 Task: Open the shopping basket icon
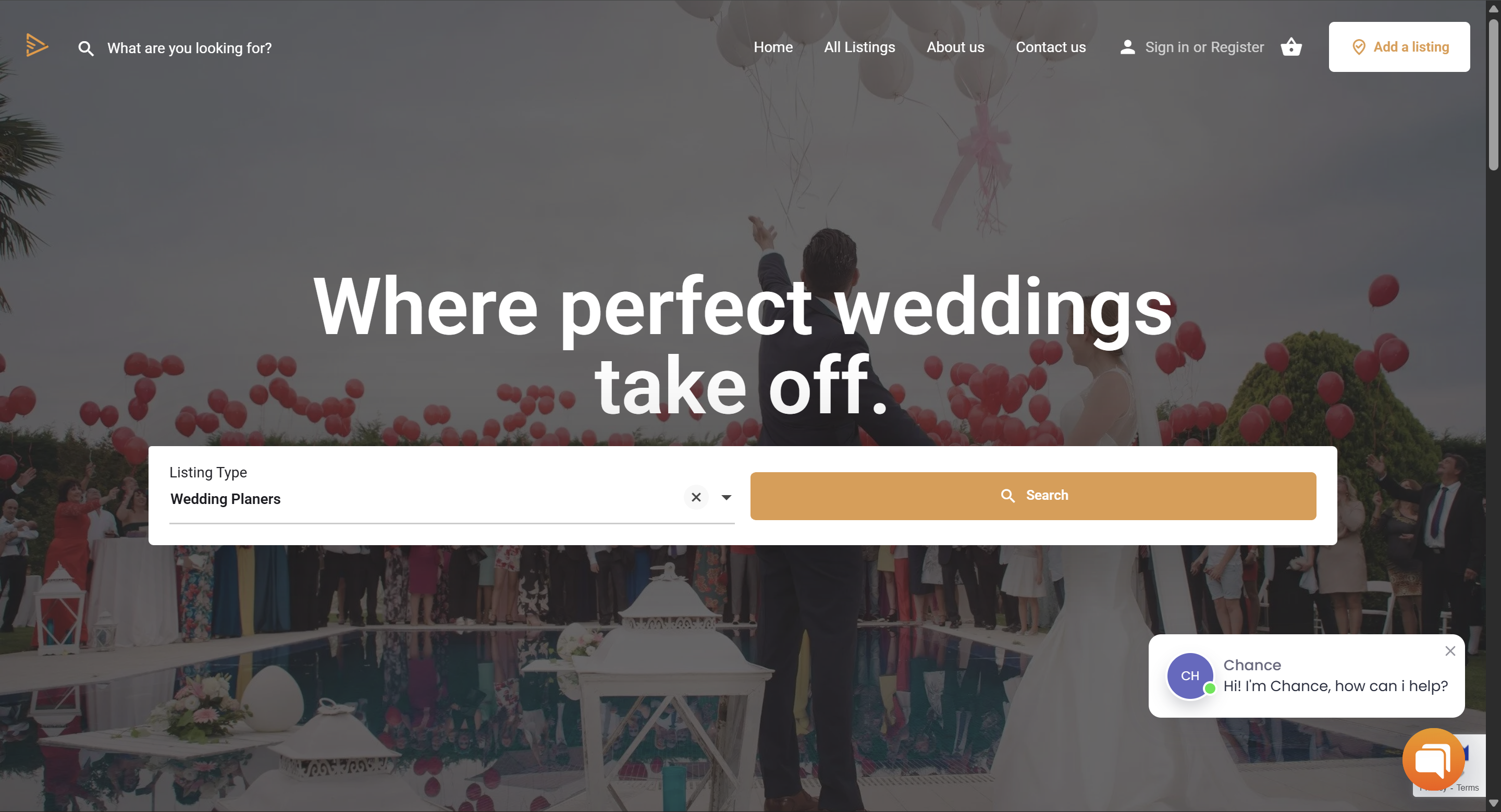tap(1291, 46)
